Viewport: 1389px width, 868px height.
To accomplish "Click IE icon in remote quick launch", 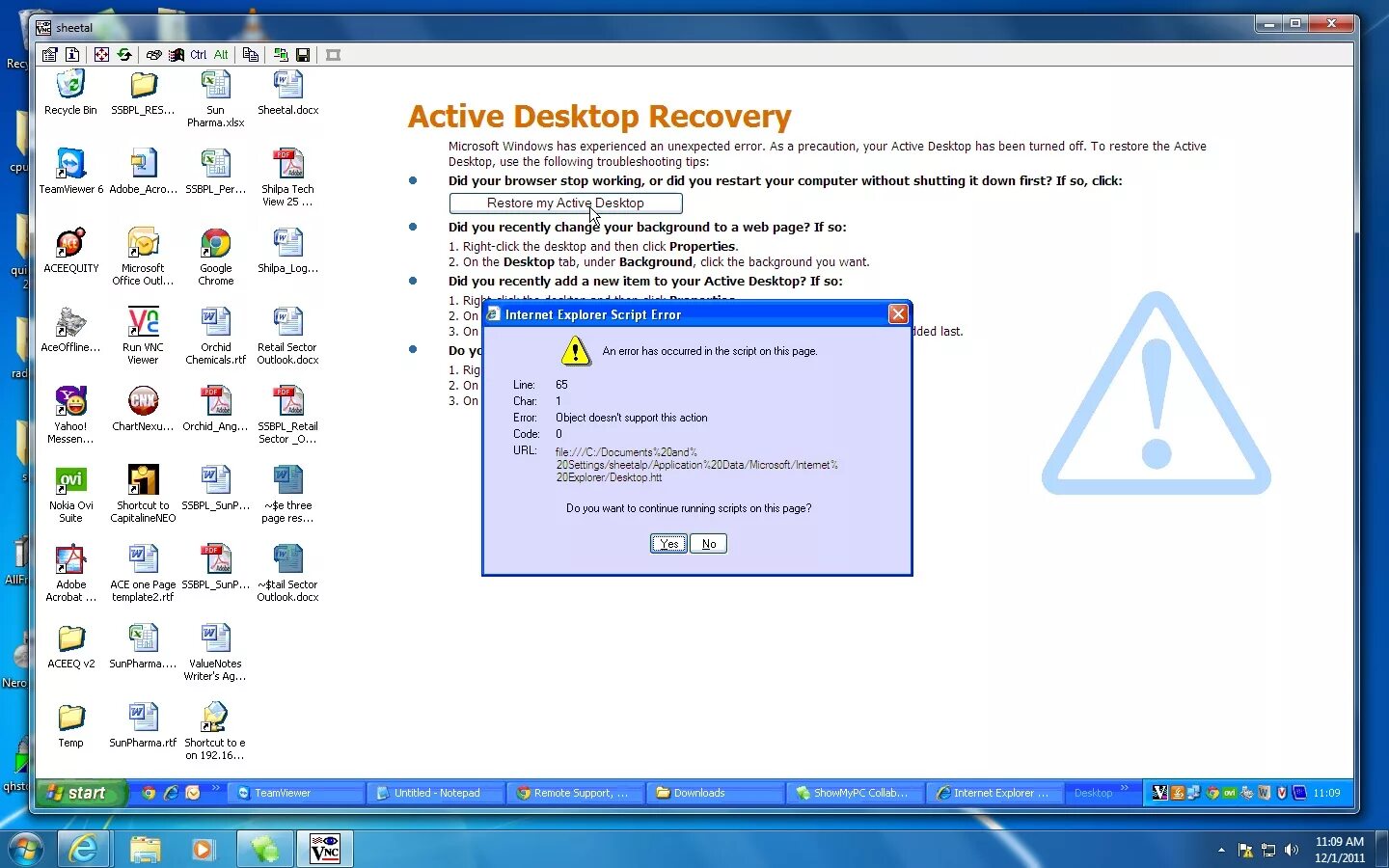I will (x=171, y=793).
